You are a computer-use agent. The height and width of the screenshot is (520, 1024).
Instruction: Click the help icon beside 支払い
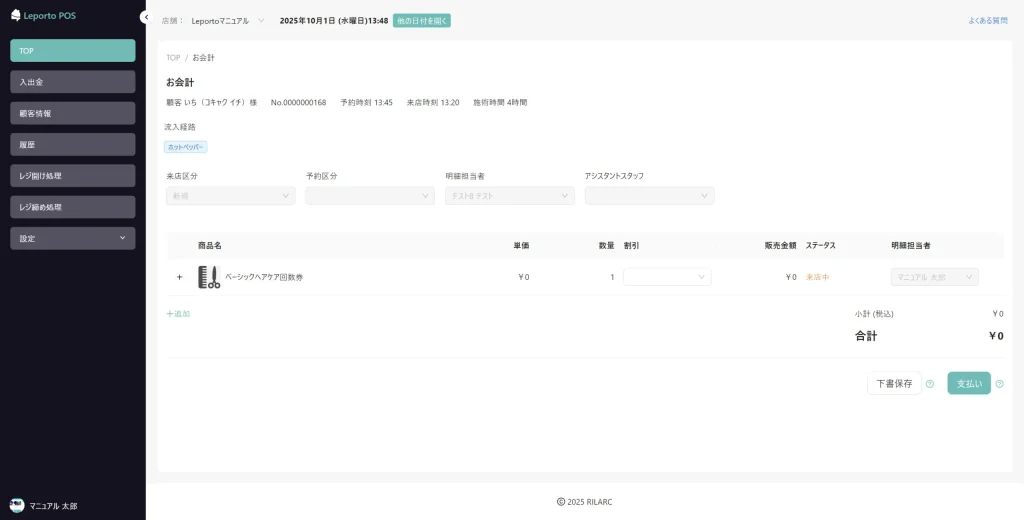click(999, 384)
